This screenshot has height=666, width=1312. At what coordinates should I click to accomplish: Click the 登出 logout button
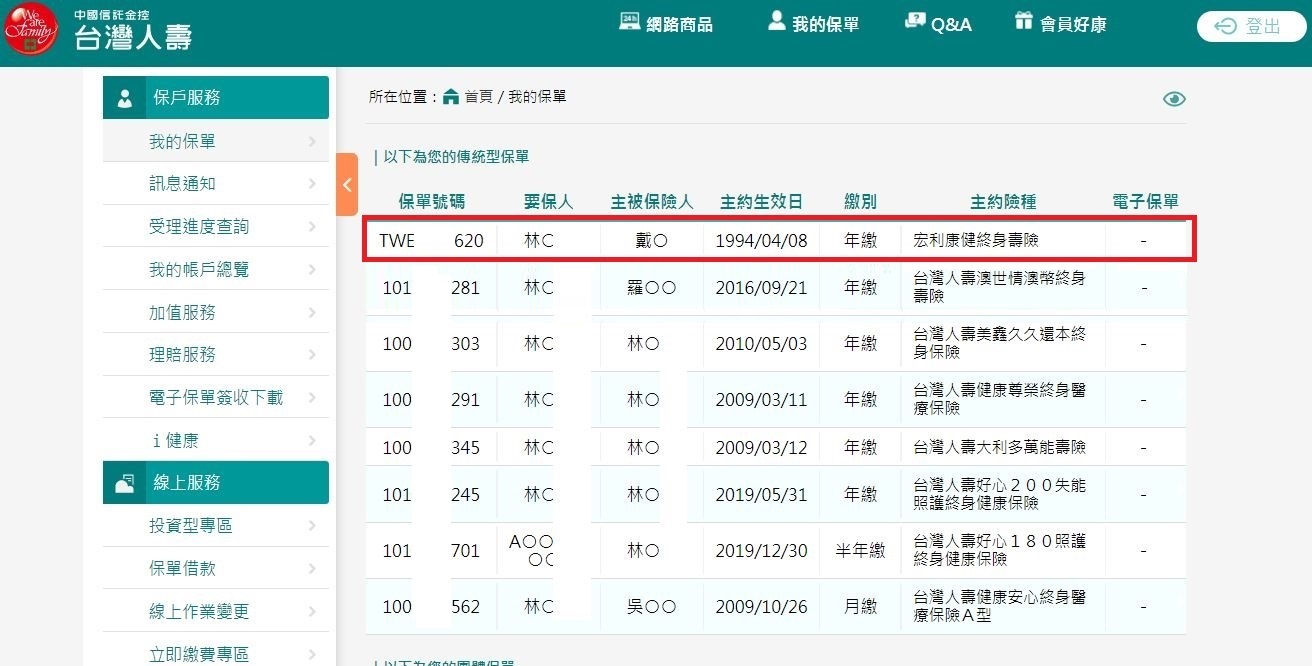point(1251,27)
